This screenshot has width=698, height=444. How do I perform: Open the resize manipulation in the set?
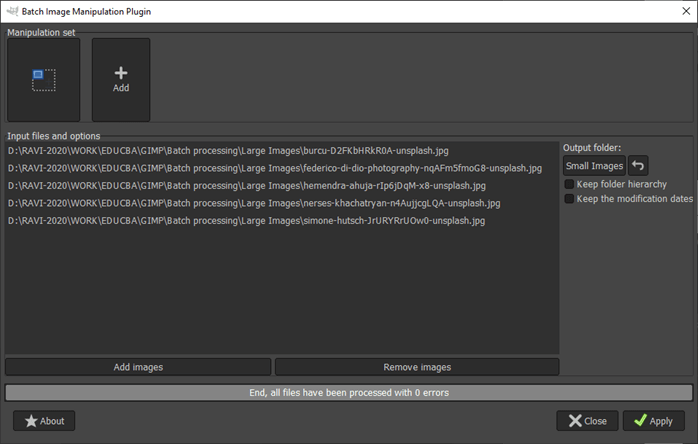point(44,80)
